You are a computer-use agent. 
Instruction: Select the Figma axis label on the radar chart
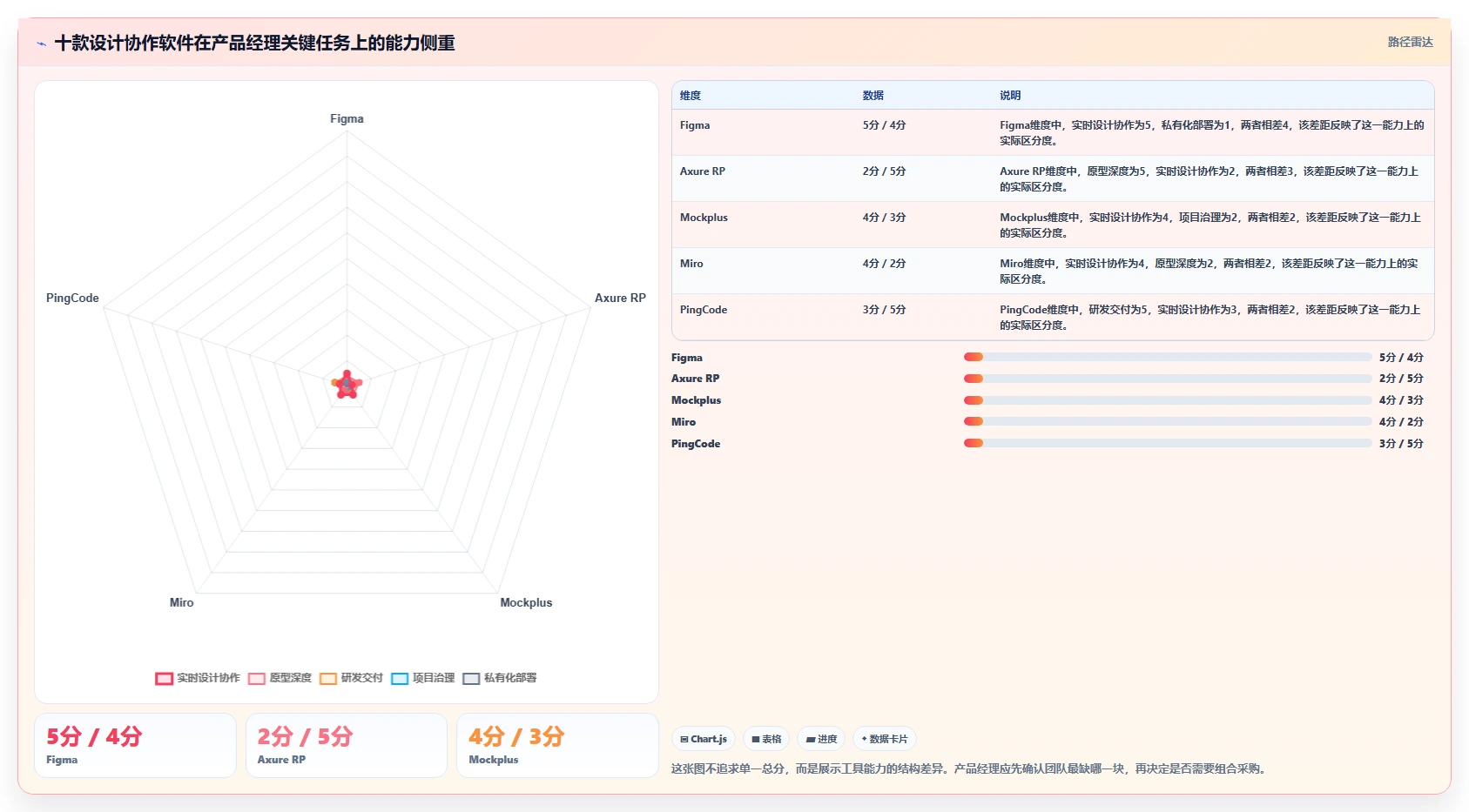[347, 118]
